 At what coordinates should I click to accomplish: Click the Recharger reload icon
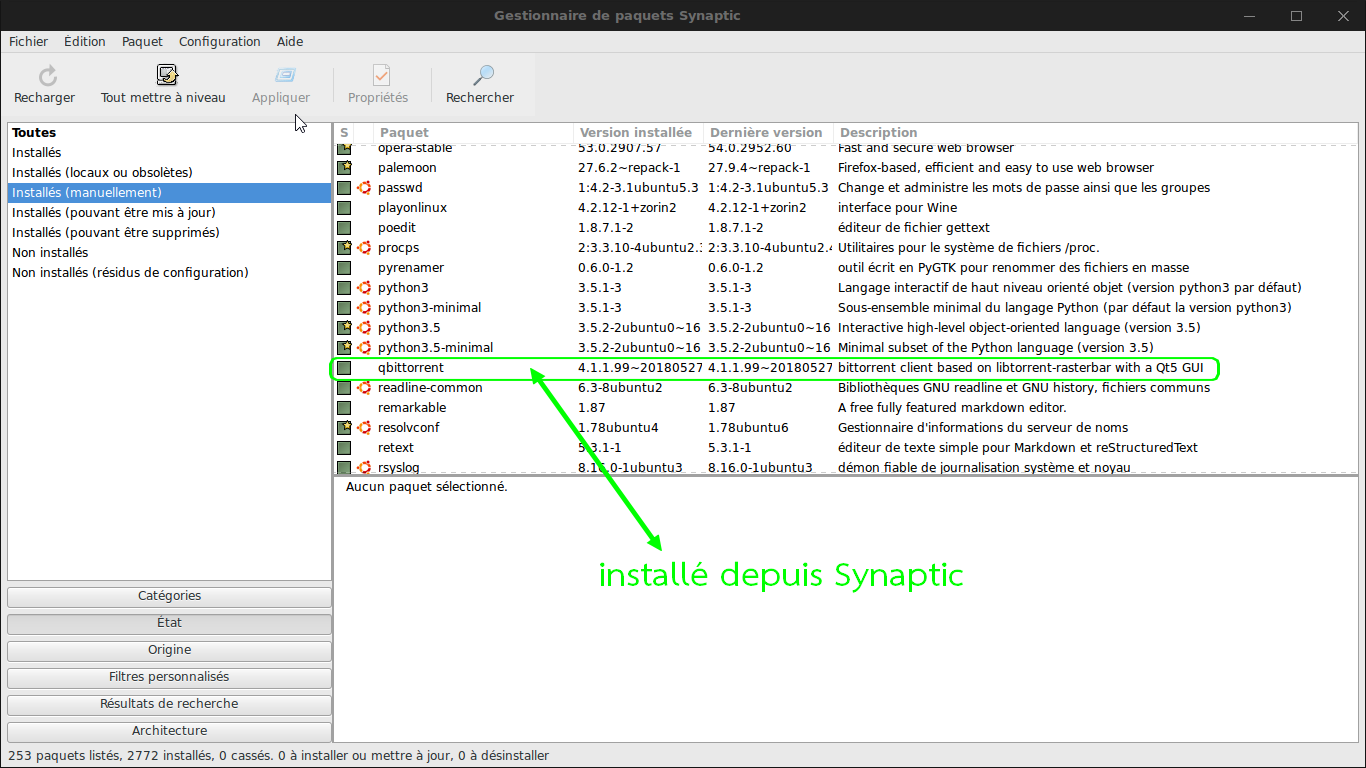(47, 76)
